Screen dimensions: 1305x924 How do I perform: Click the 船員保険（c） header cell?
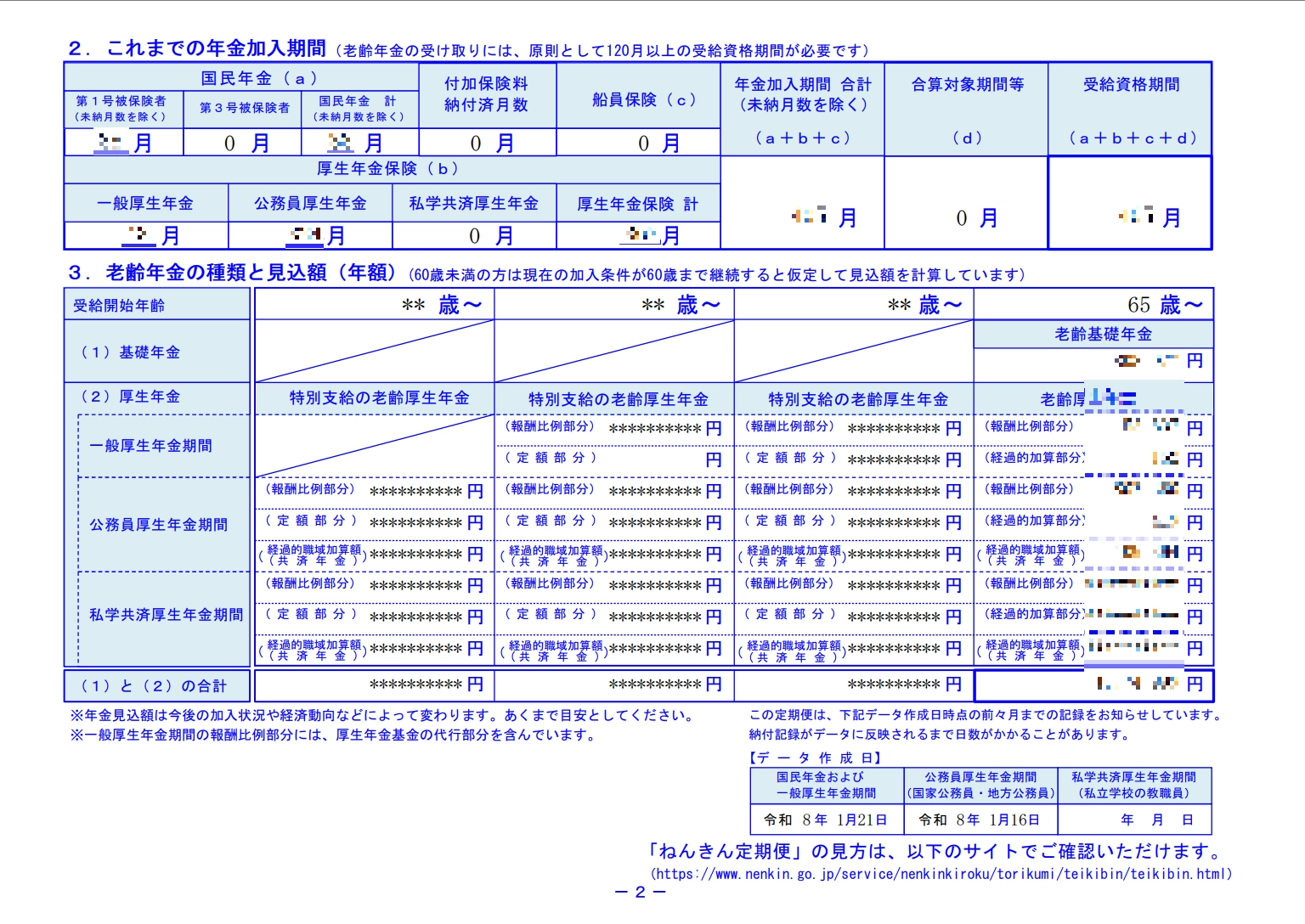pos(644,99)
